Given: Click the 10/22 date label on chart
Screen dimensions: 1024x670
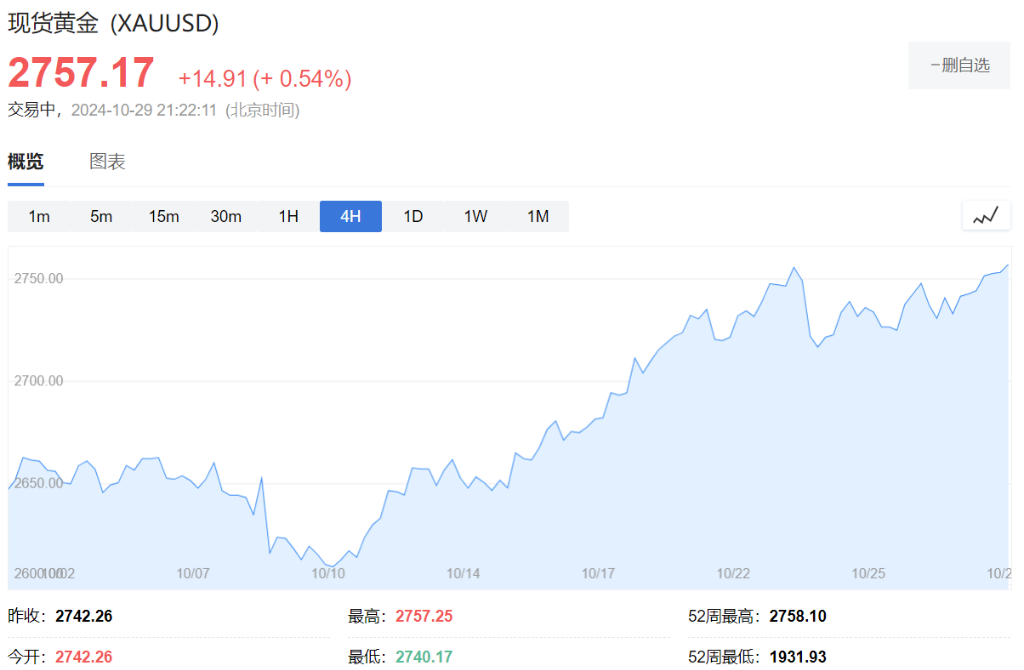Looking at the screenshot, I should click(733, 573).
